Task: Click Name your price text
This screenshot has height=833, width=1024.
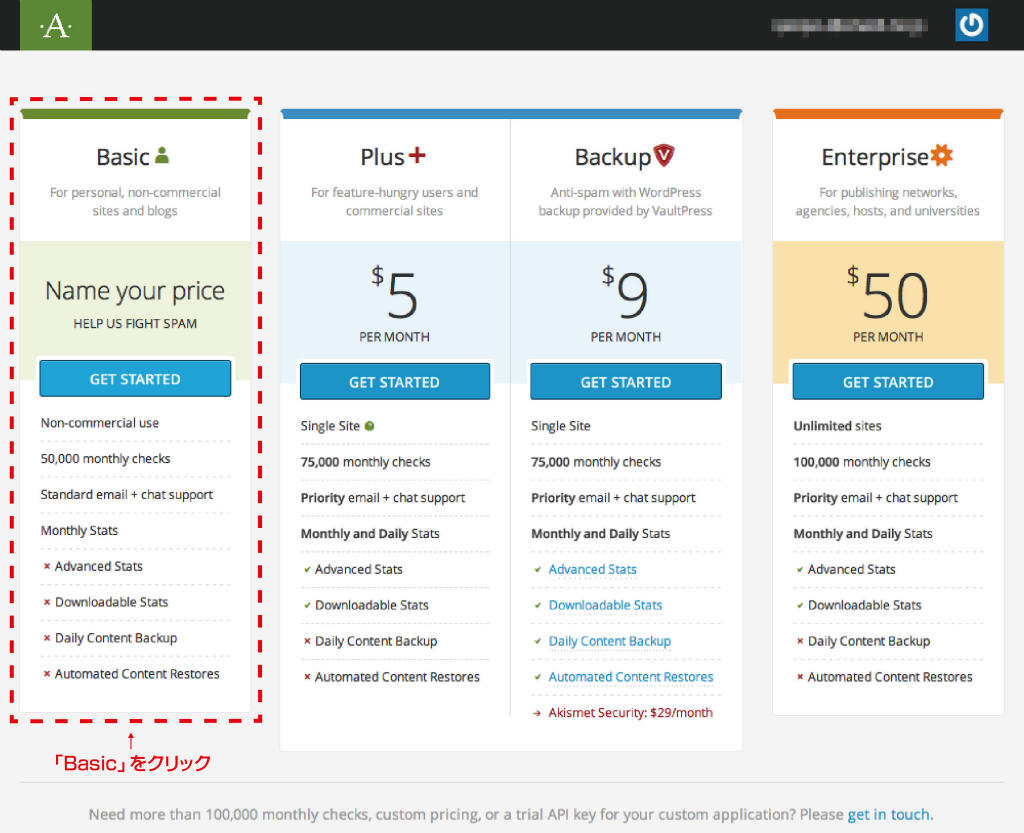Action: click(135, 291)
